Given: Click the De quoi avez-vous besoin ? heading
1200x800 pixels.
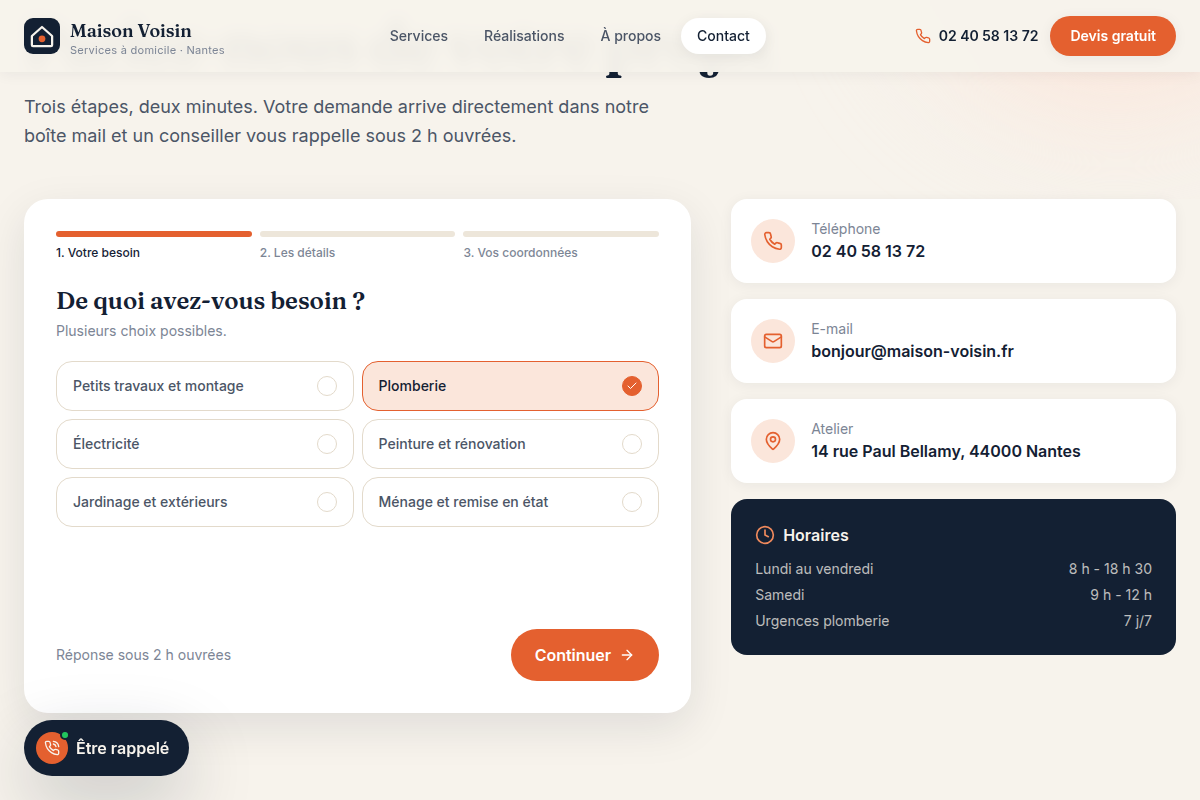Looking at the screenshot, I should [210, 301].
